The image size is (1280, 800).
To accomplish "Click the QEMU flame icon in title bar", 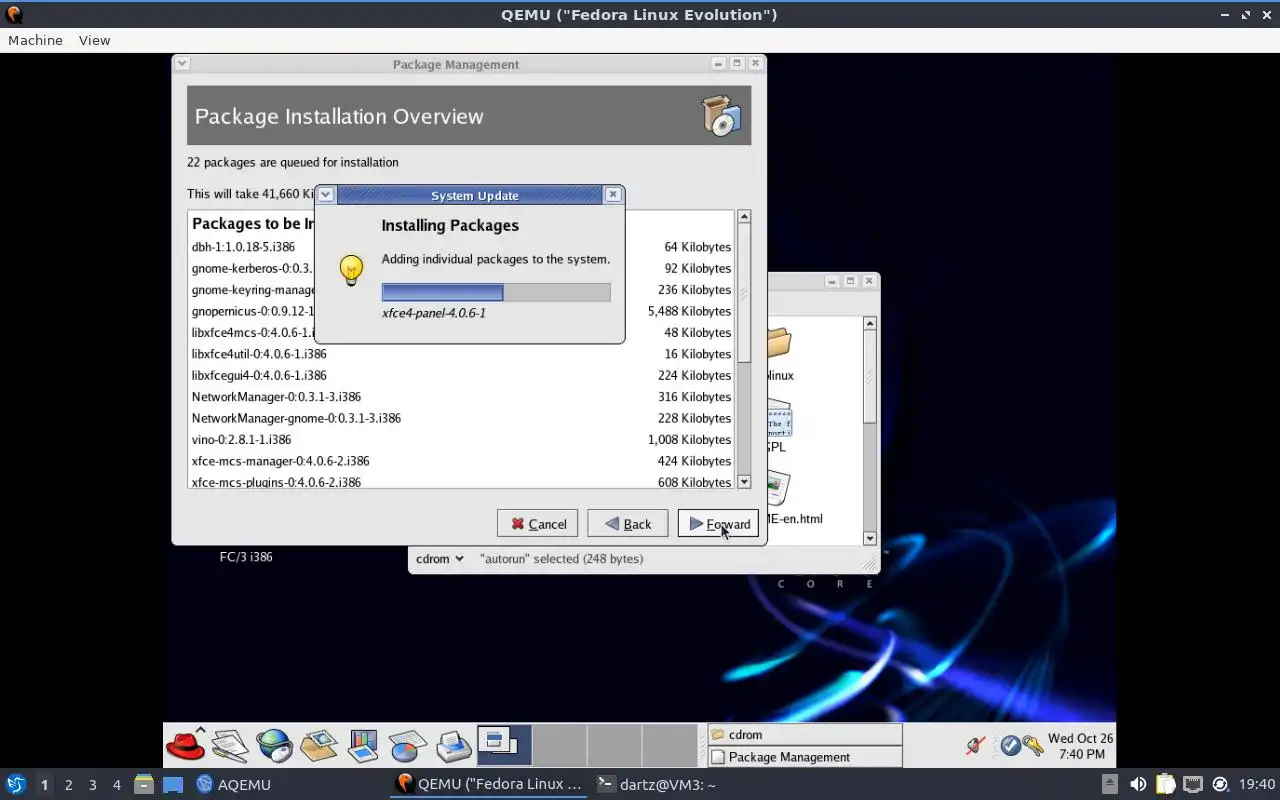I will pyautogui.click(x=14, y=15).
